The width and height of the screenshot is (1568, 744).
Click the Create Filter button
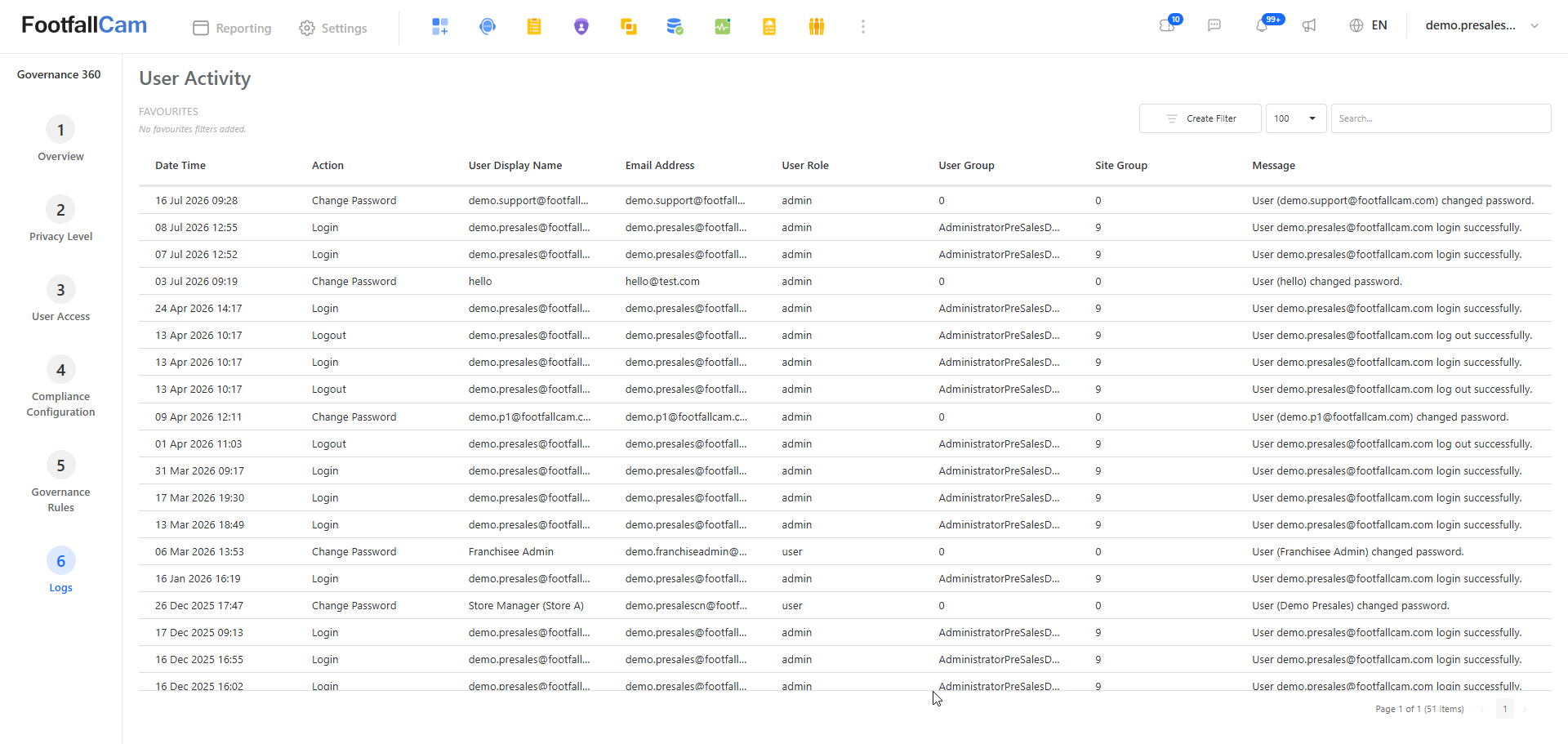coord(1200,118)
